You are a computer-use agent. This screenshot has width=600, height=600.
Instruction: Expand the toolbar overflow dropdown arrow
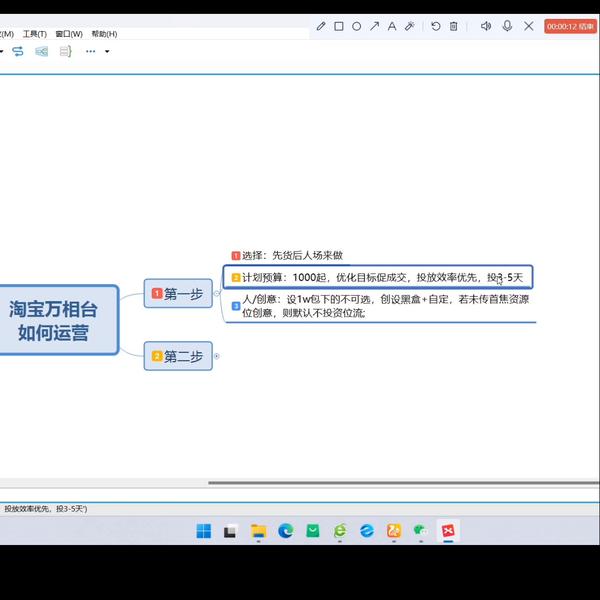point(107,51)
